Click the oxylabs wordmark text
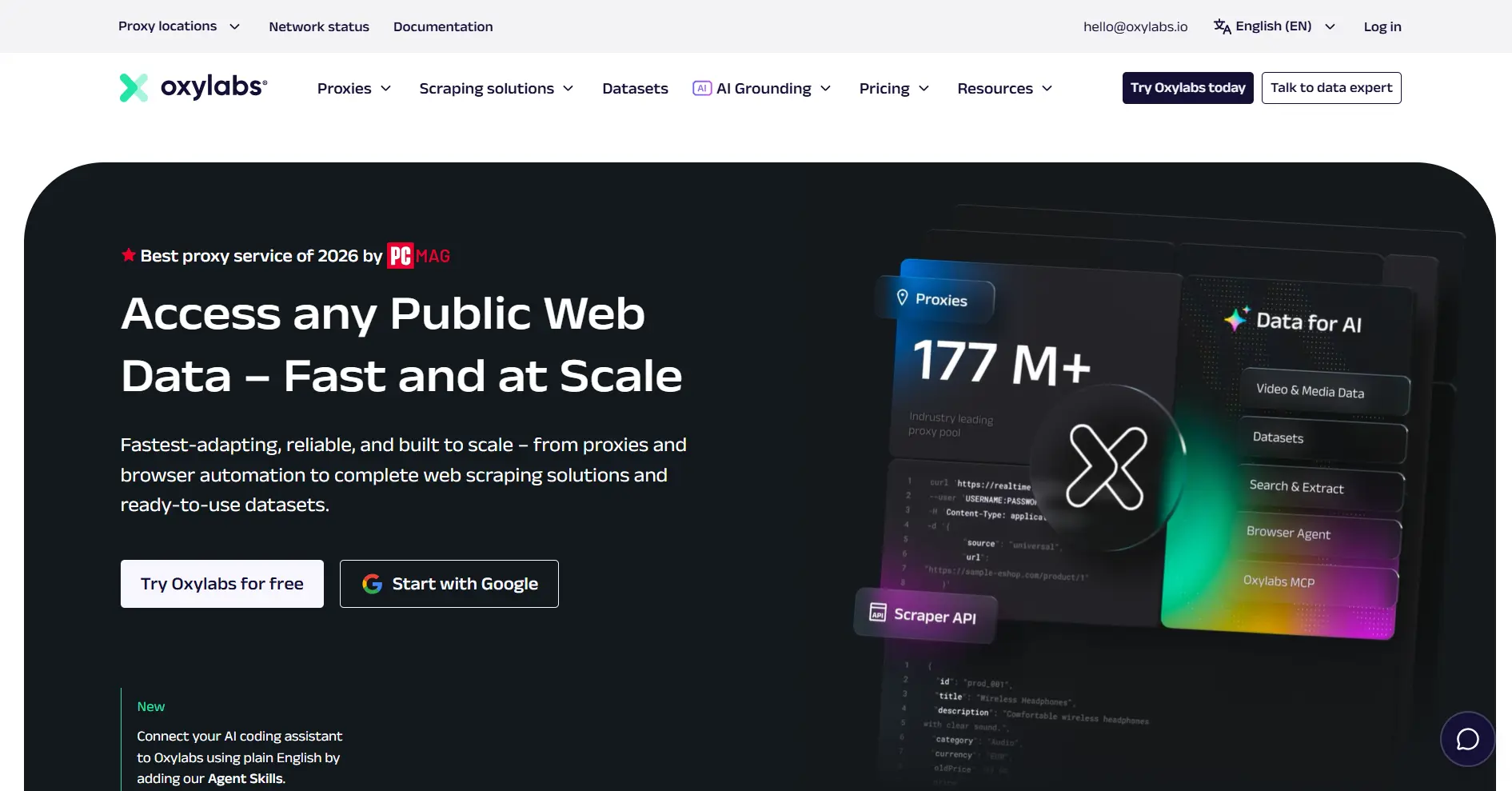 point(213,86)
